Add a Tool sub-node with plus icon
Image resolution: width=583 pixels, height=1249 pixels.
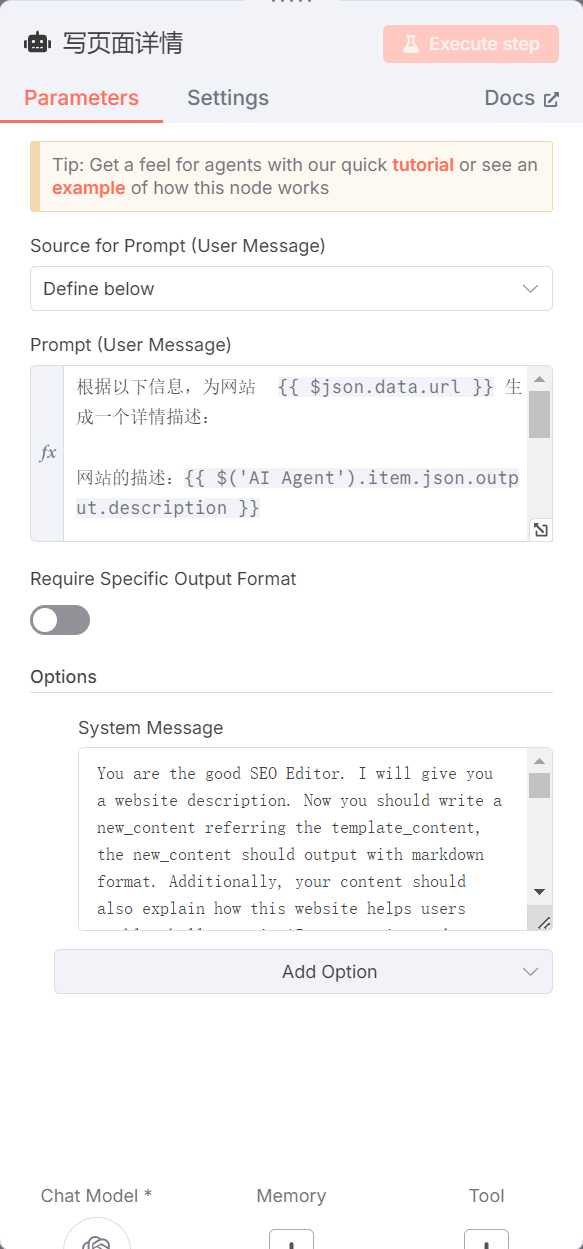click(487, 1240)
